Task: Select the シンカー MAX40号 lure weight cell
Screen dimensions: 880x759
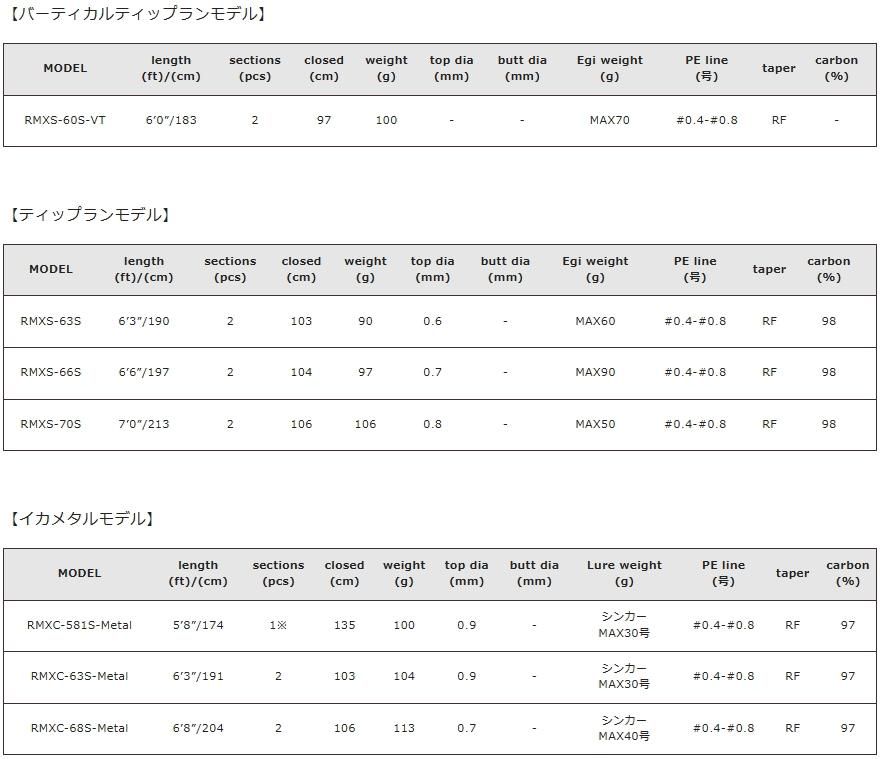Action: tap(624, 728)
